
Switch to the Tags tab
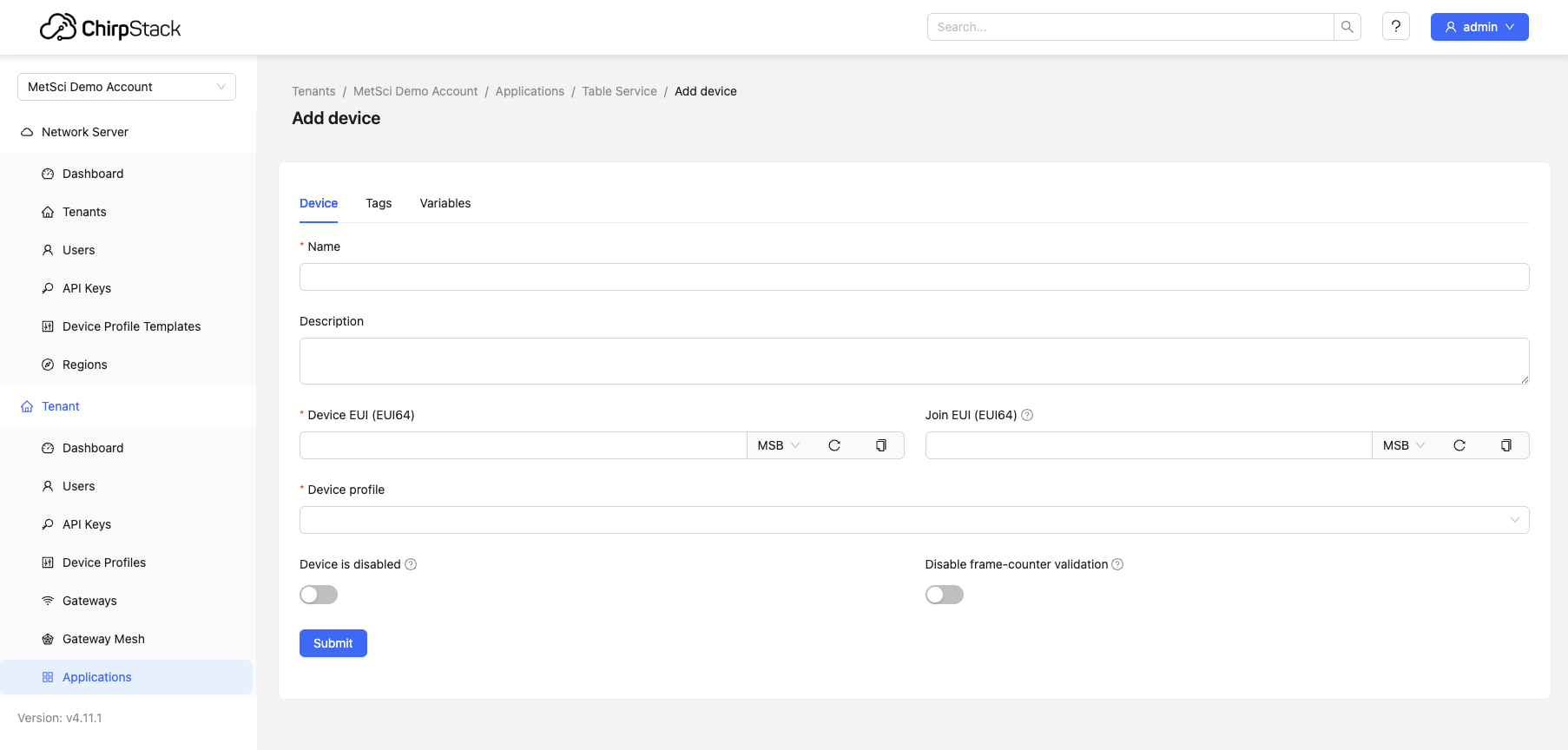[379, 203]
